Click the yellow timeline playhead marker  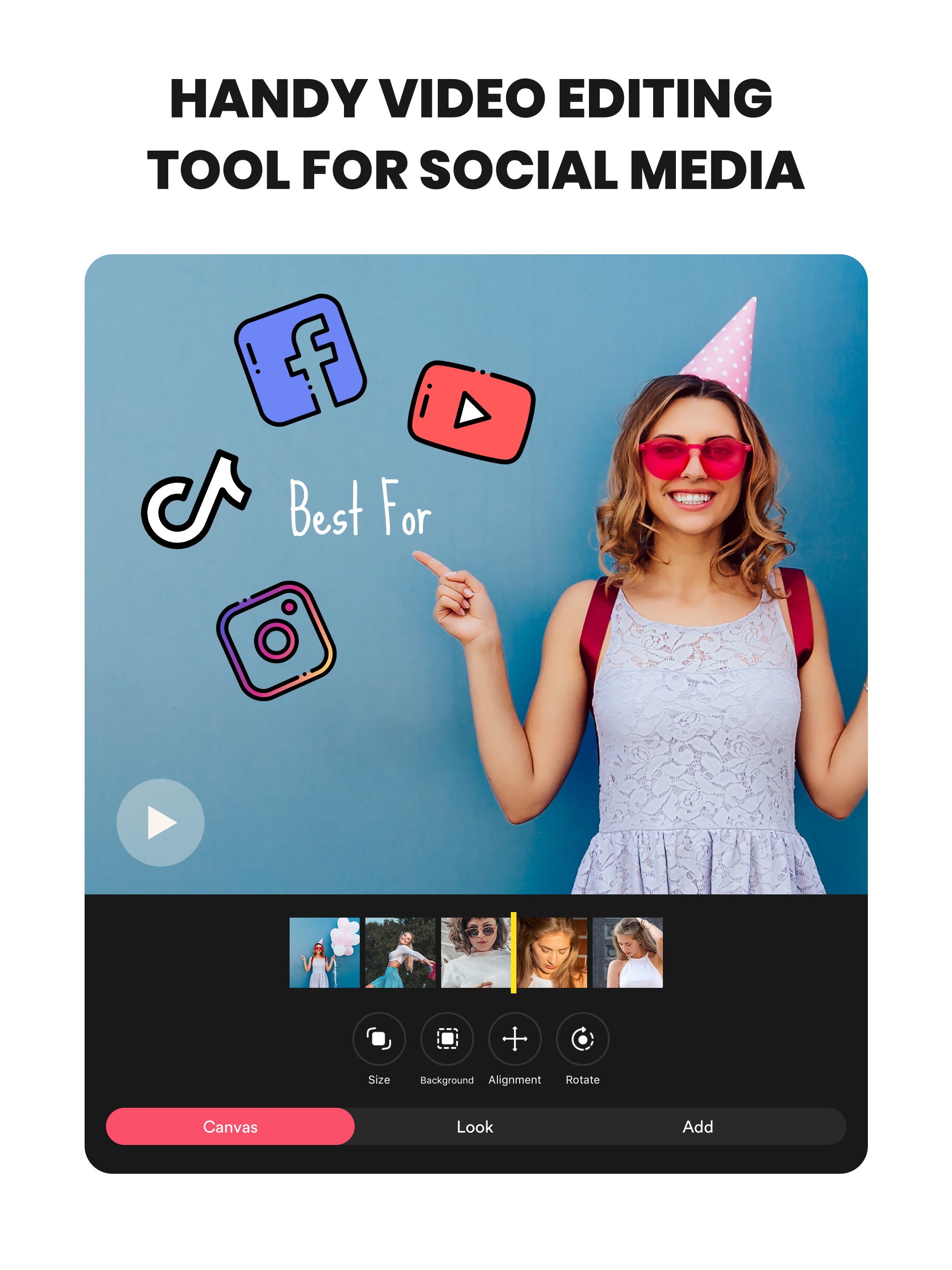click(513, 952)
